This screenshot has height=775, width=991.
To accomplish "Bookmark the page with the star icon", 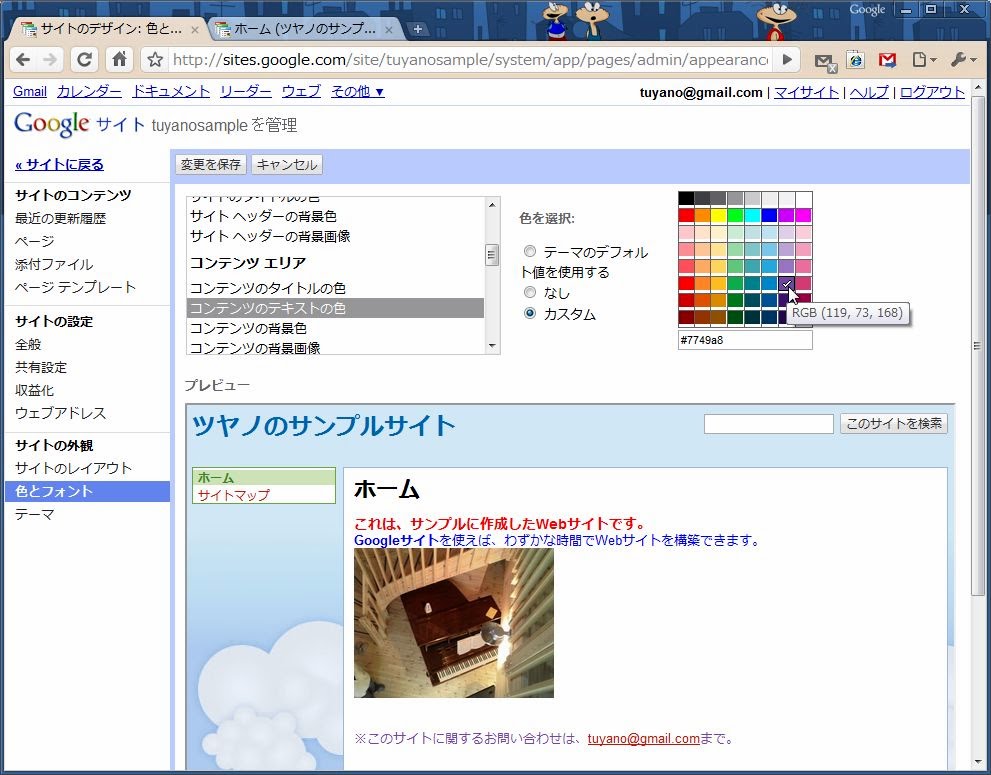I will [155, 60].
